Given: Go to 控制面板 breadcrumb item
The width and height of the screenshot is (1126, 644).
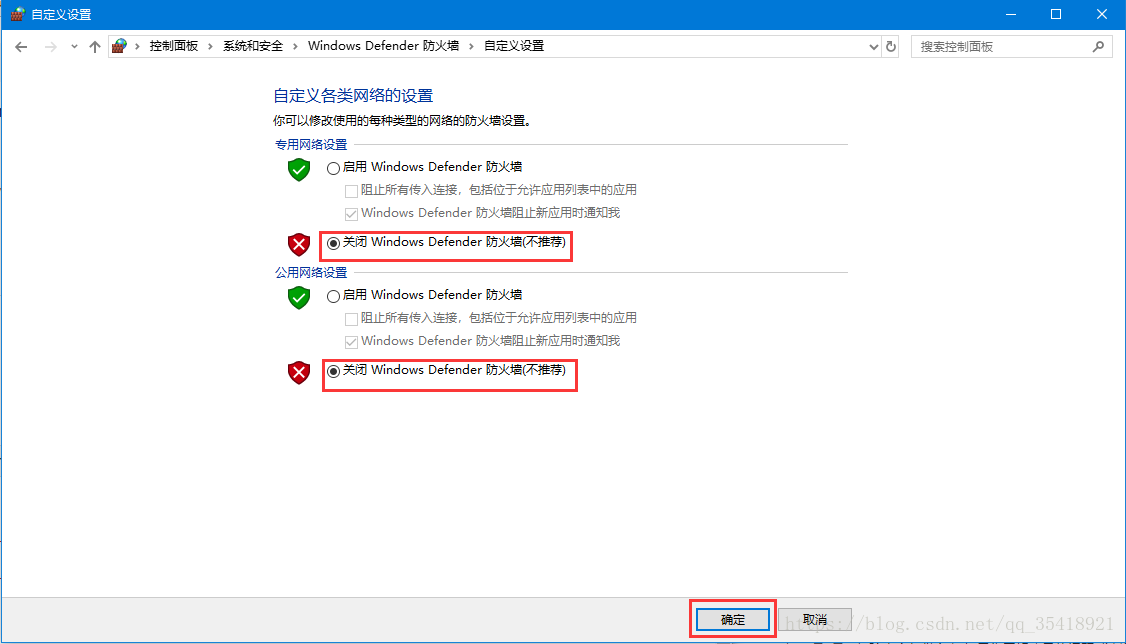Looking at the screenshot, I should coord(174,46).
